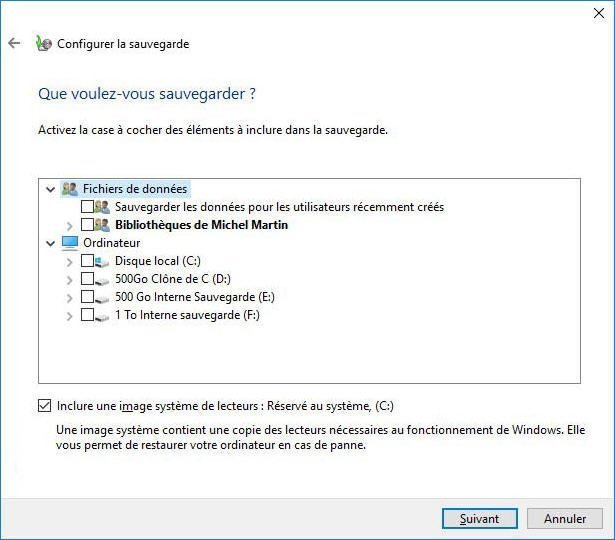The image size is (615, 540).
Task: Click the Ordinateur computer icon
Action: point(69,243)
